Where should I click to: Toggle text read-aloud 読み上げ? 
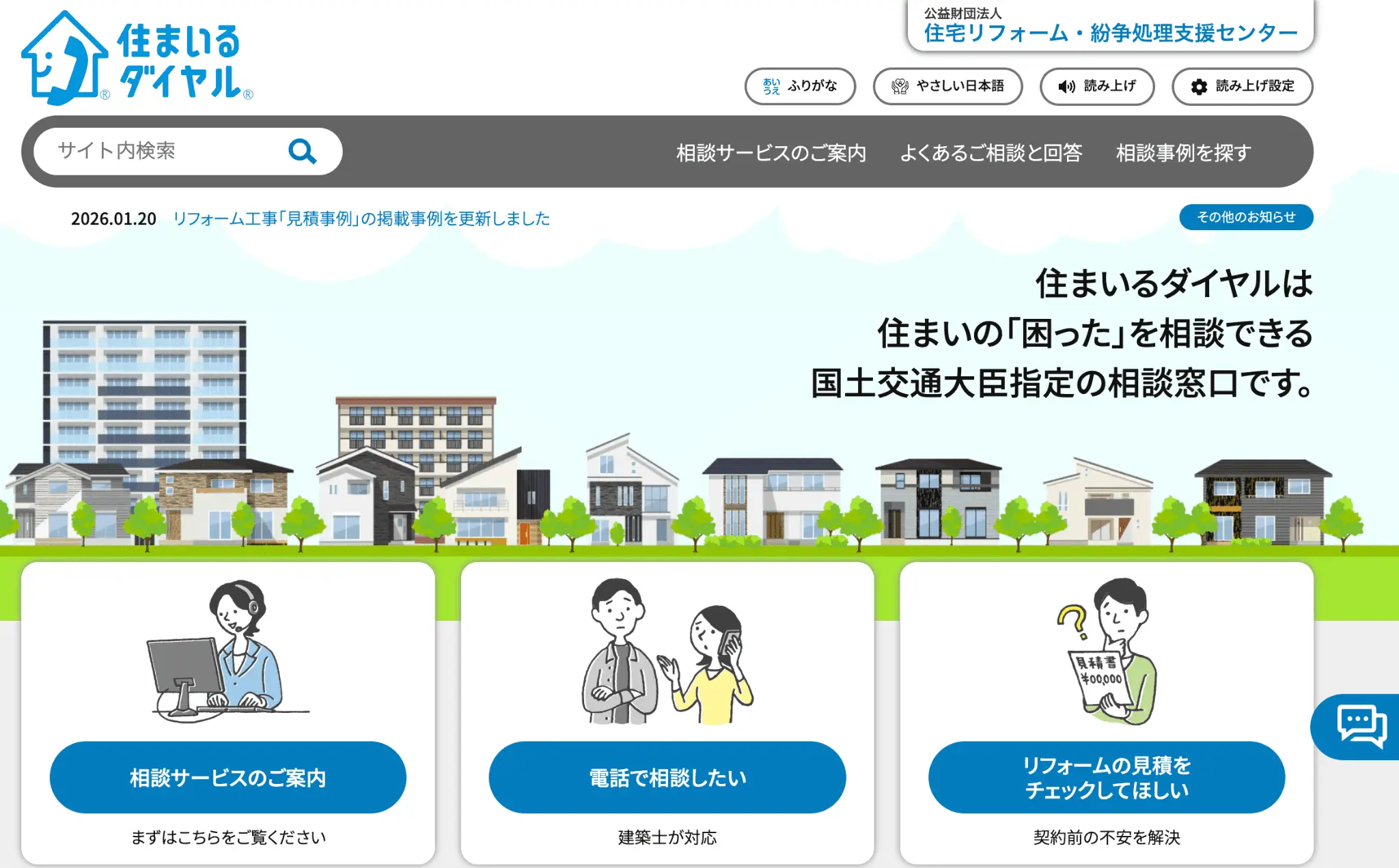pos(1096,86)
